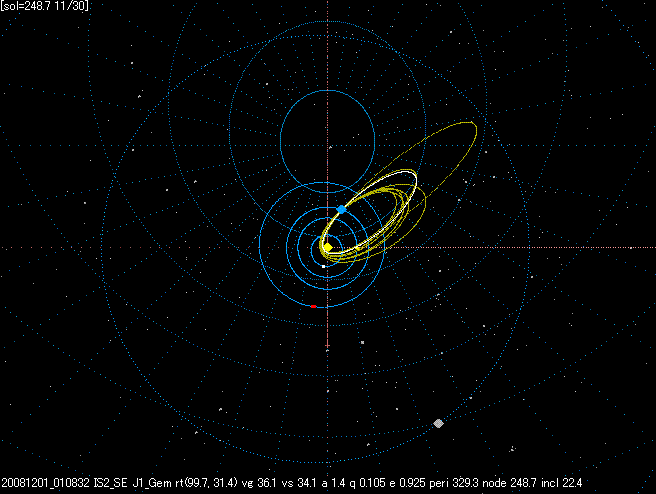Click the sol=248.7 11/30 date label
Viewport: 656px width, 494px height.
click(x=44, y=6)
